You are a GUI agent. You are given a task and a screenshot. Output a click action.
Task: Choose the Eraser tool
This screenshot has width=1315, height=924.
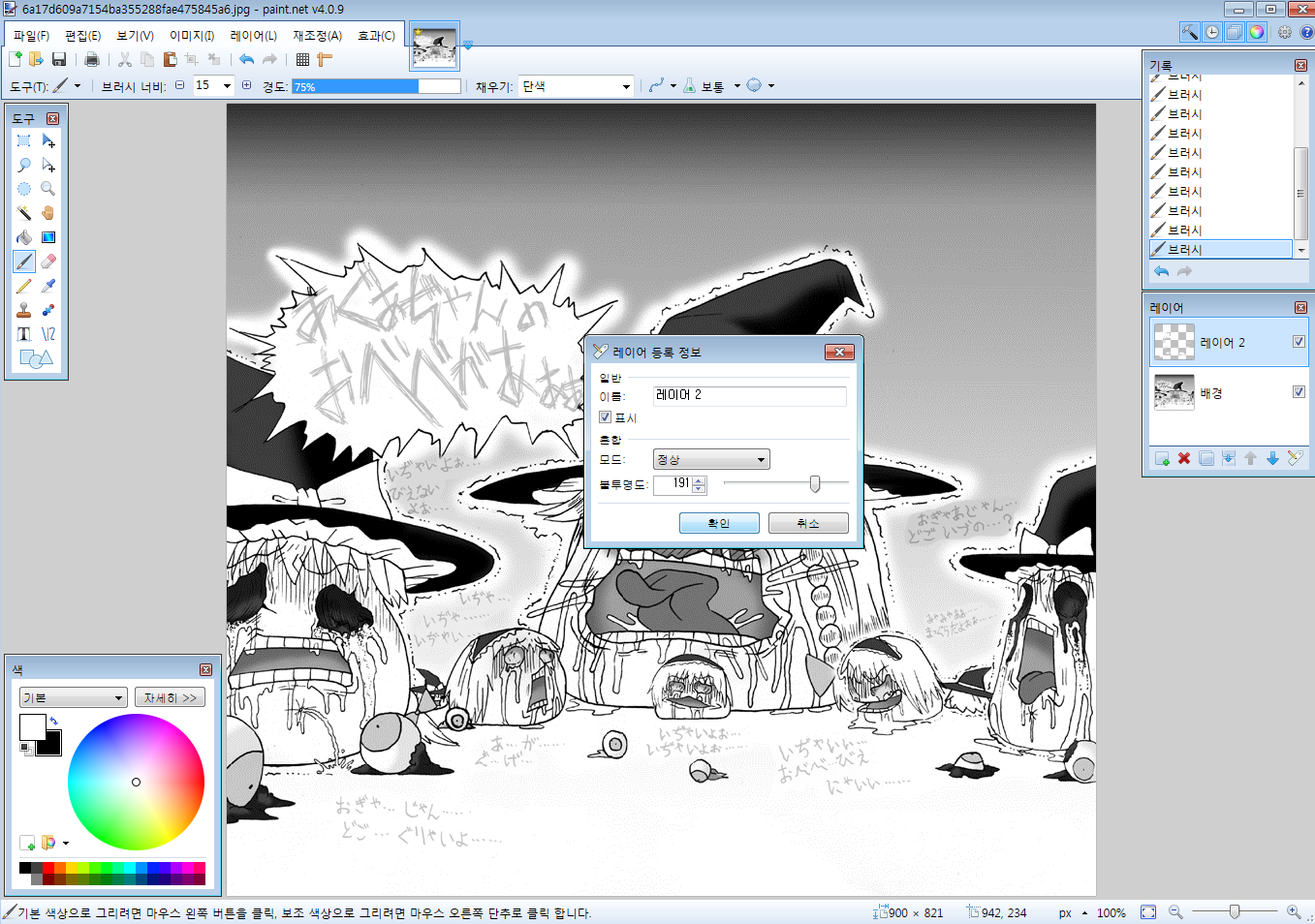(x=48, y=262)
